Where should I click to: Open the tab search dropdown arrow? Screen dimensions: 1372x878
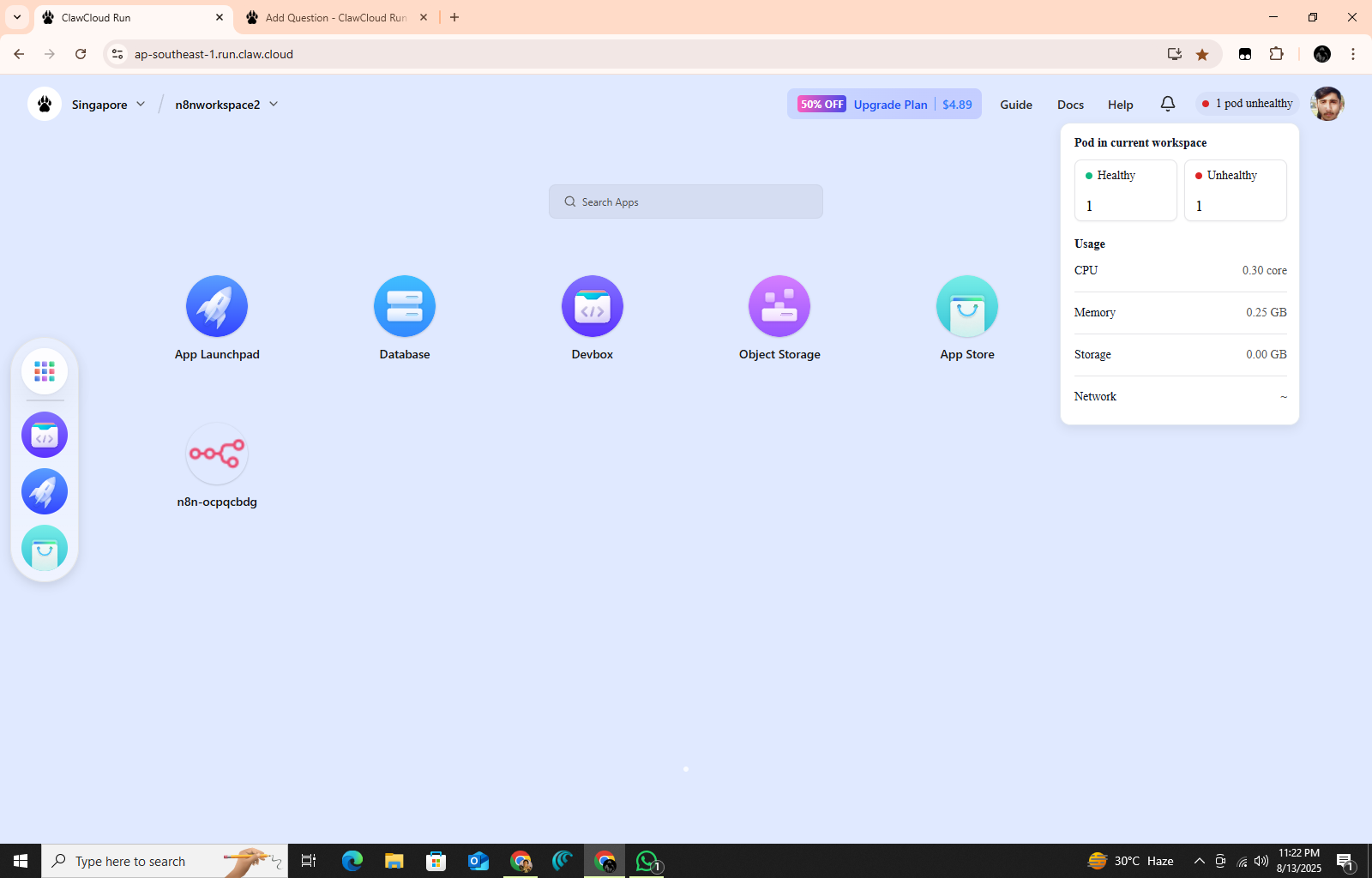17,17
